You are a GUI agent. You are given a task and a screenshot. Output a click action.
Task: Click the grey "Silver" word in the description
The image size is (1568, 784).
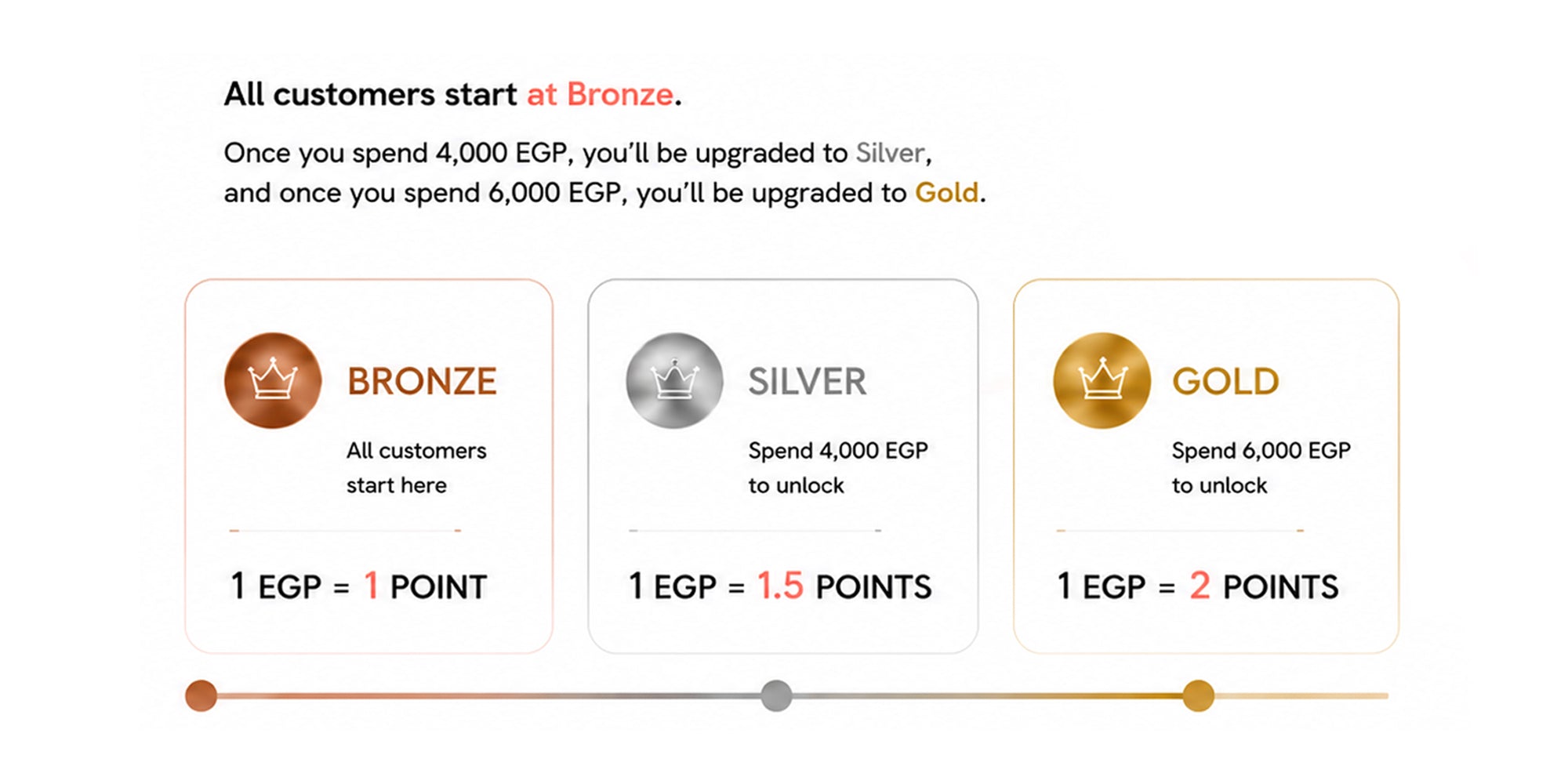click(x=890, y=152)
